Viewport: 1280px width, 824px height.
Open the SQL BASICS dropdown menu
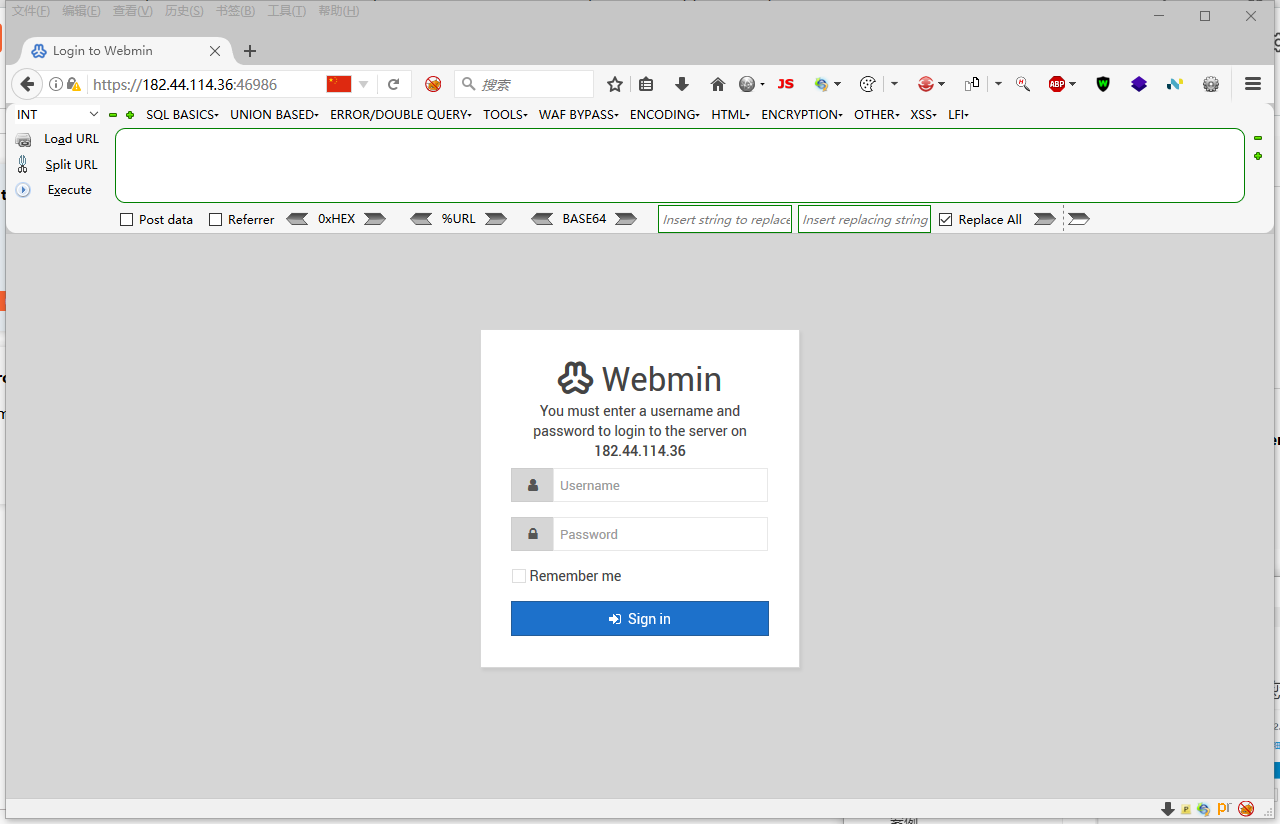click(182, 115)
